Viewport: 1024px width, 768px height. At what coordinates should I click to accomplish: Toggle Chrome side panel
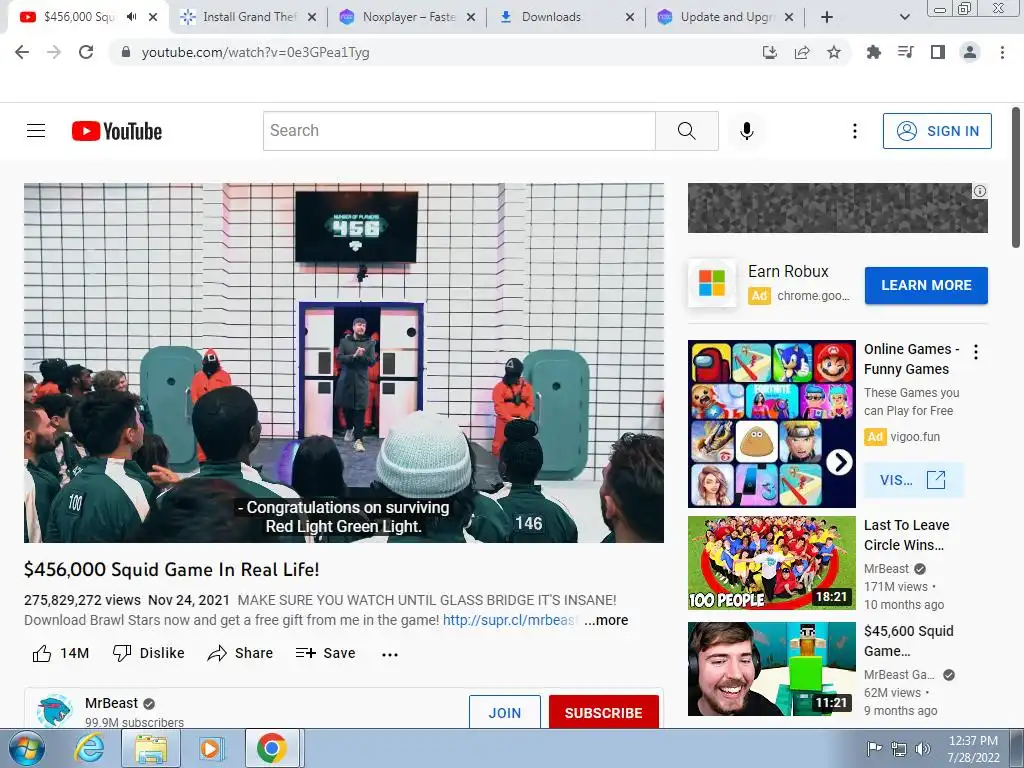tap(938, 52)
